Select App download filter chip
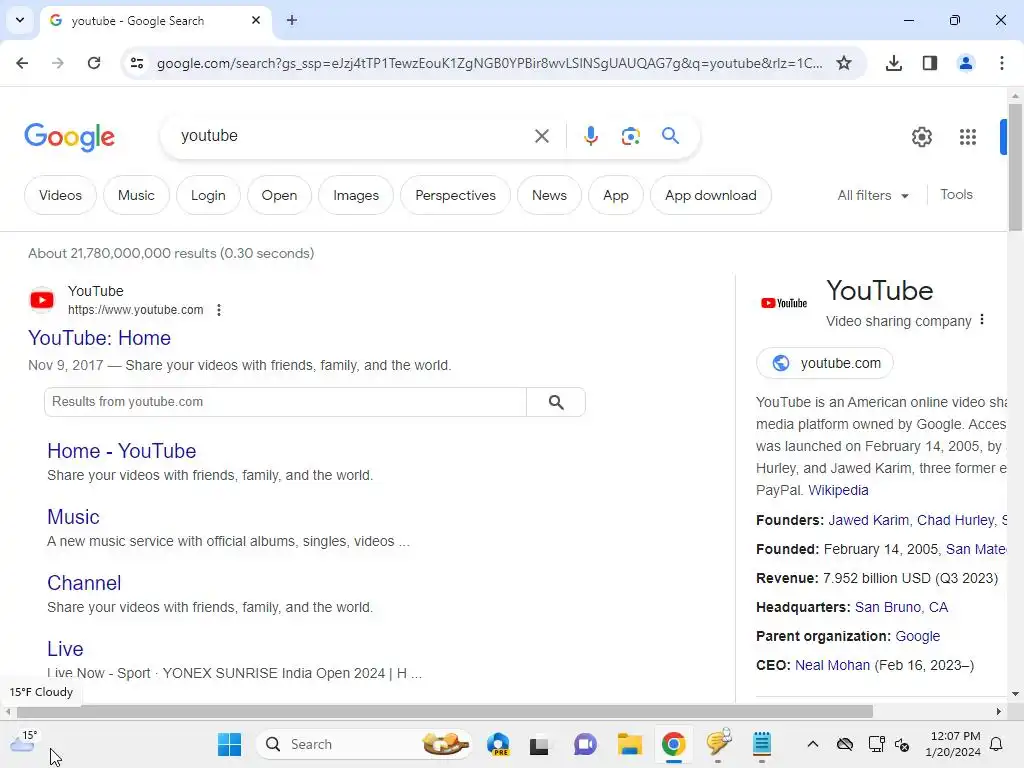 click(x=711, y=195)
